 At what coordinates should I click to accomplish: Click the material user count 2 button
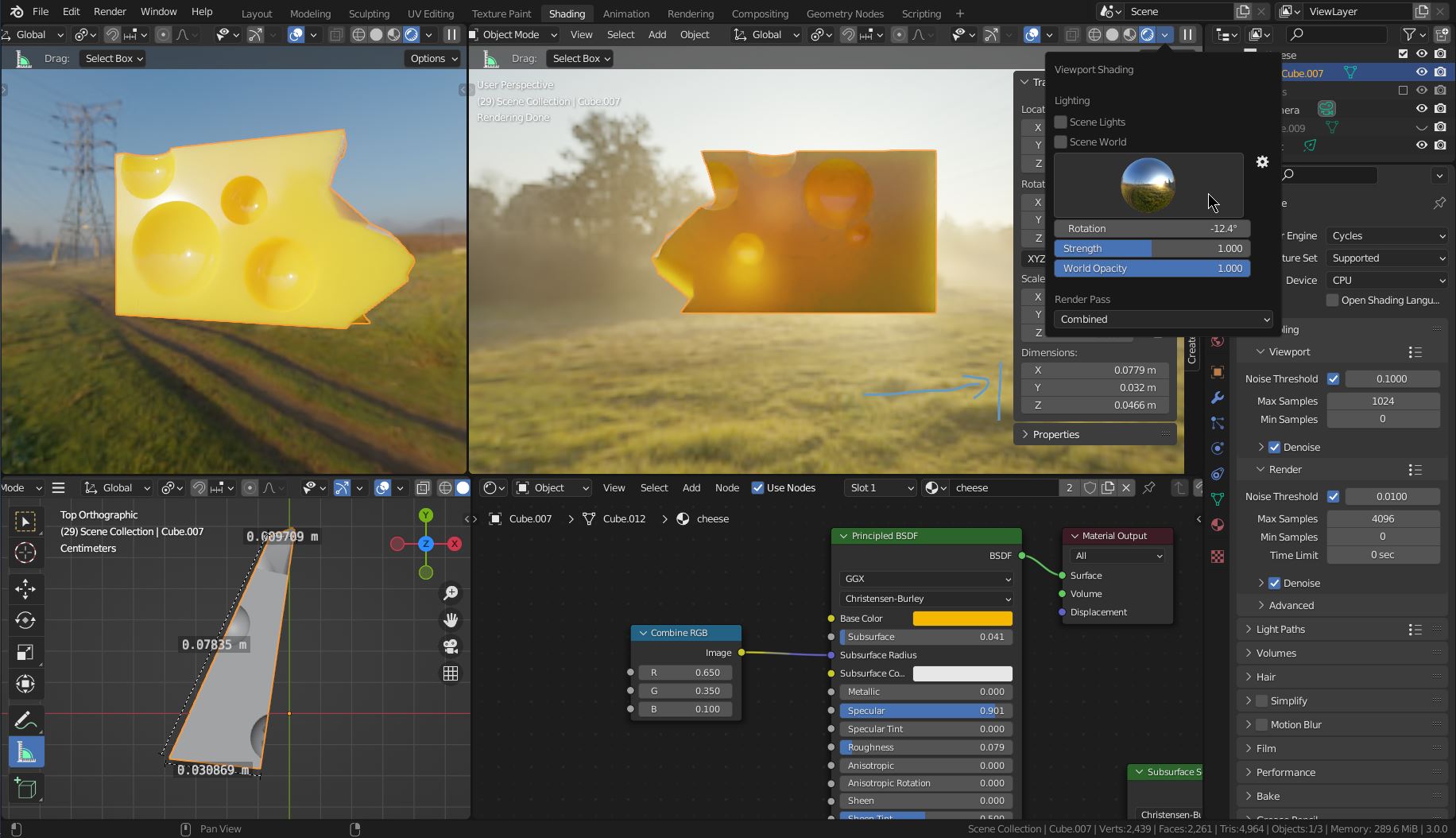tap(1069, 488)
